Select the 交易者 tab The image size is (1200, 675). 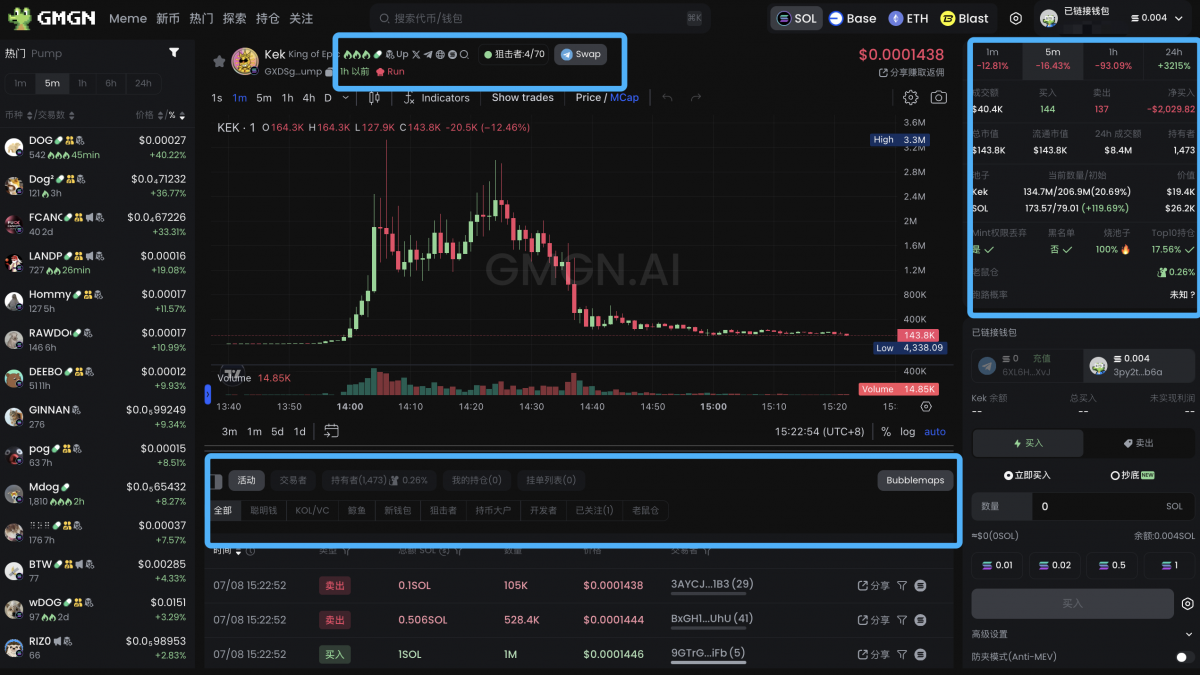point(293,480)
